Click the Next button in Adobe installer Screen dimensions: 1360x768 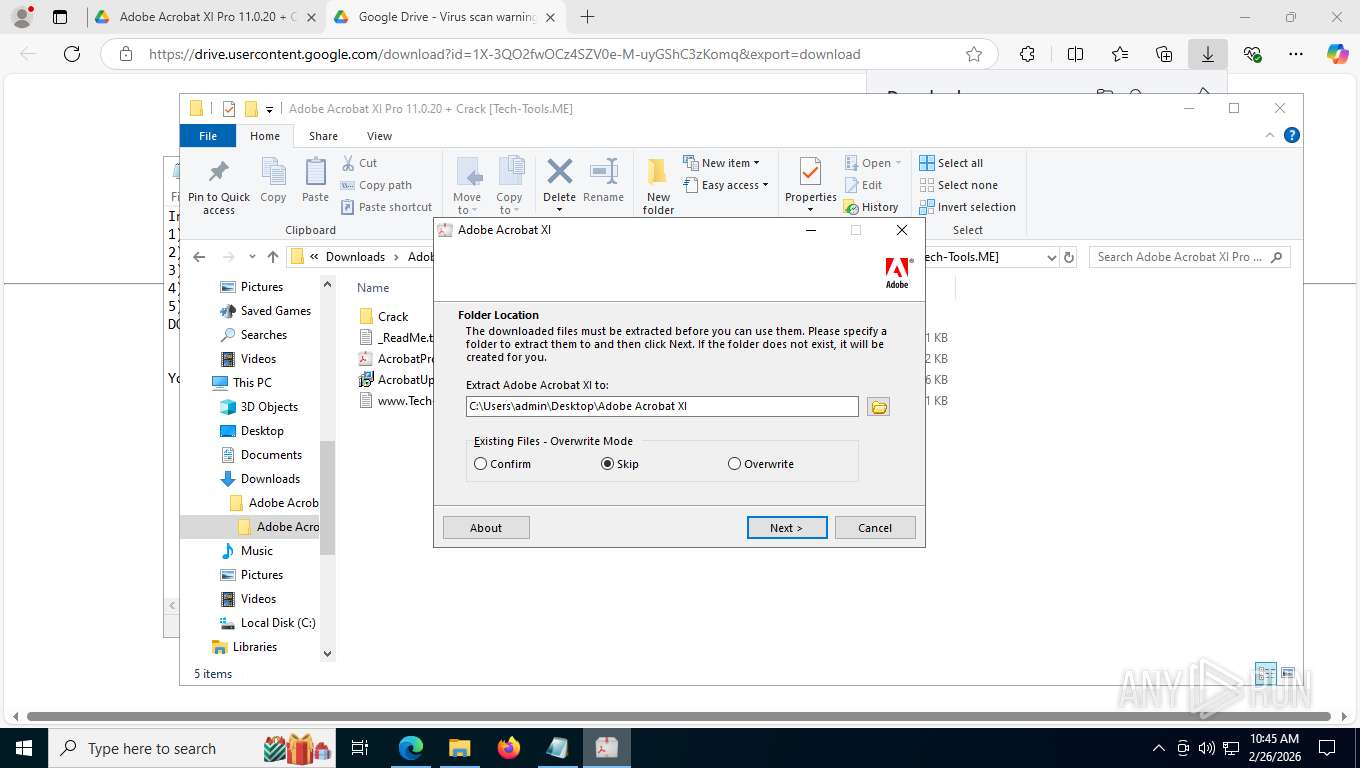[x=787, y=528]
